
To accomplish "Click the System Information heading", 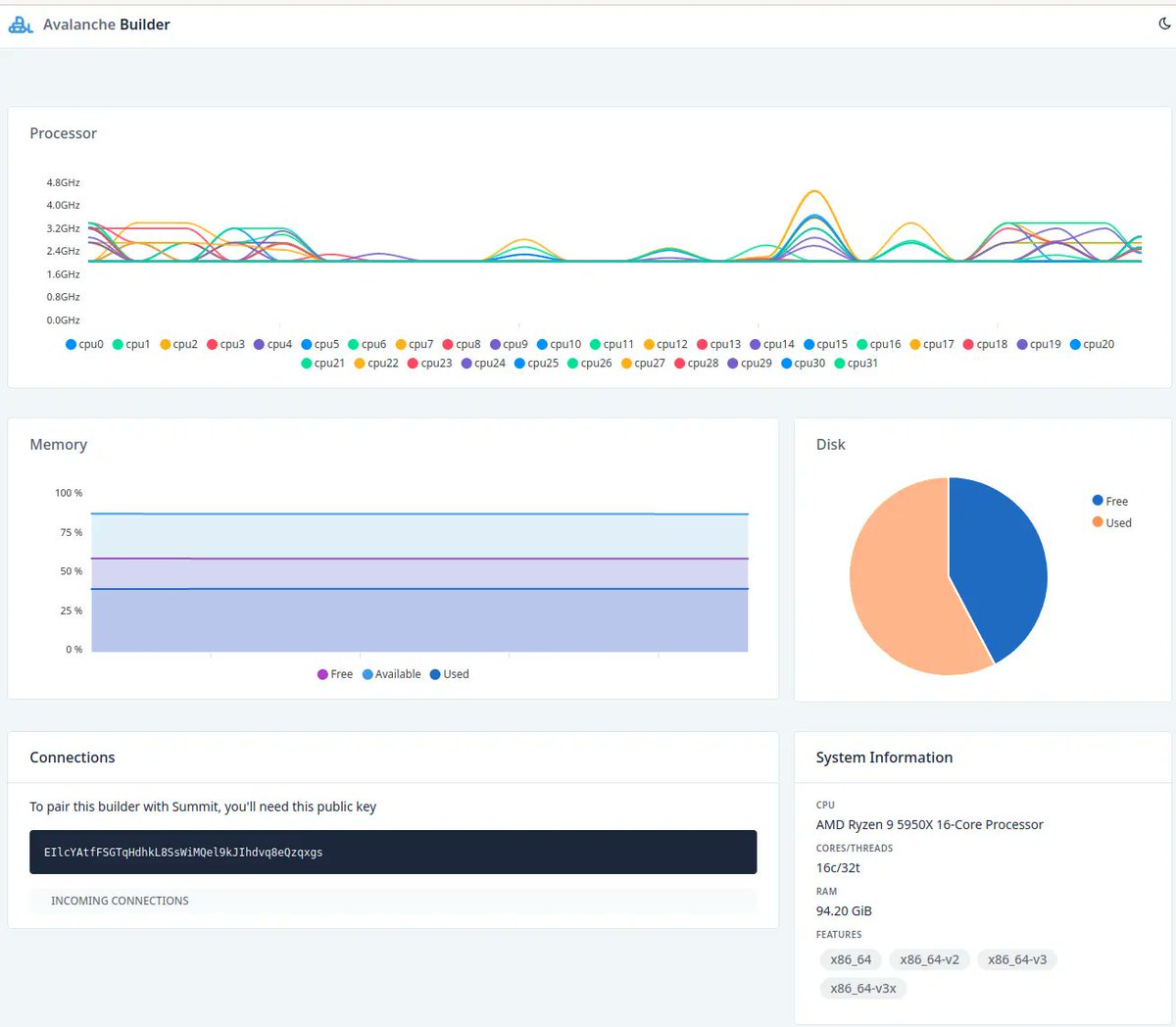I will point(884,758).
